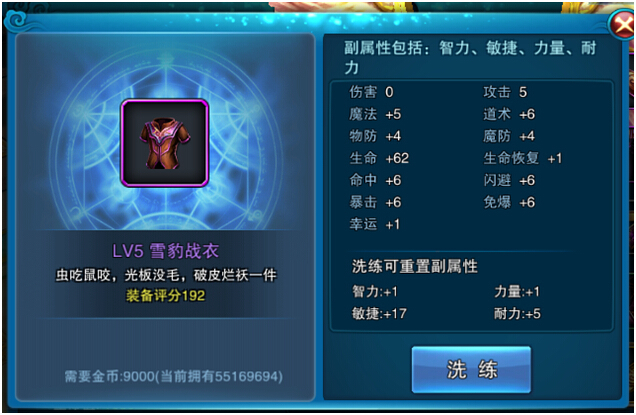Click the swirl ornament in dialog corner
This screenshot has height=415, width=636.
[x=17, y=19]
